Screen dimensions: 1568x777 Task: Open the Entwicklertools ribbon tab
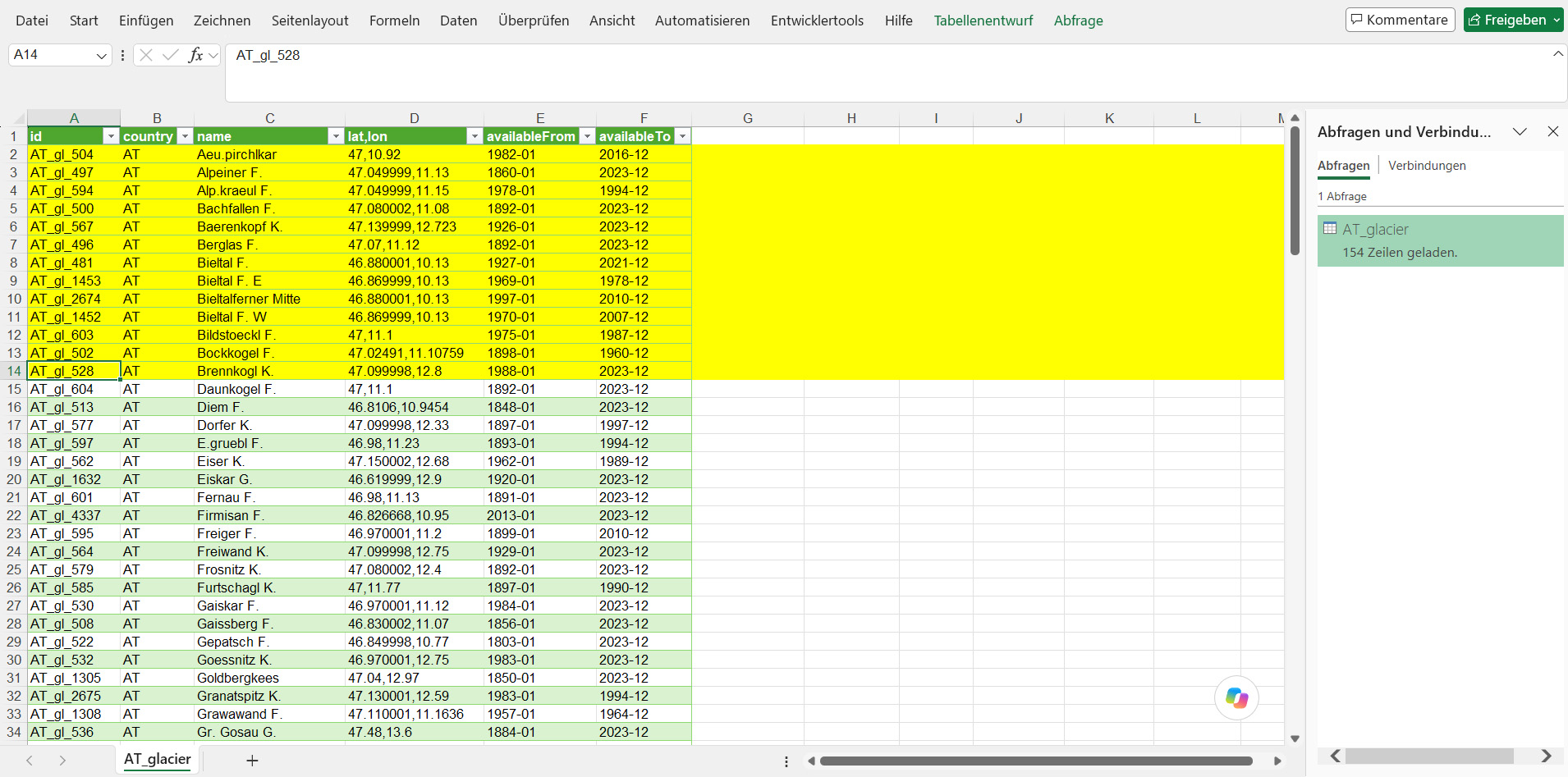[817, 21]
